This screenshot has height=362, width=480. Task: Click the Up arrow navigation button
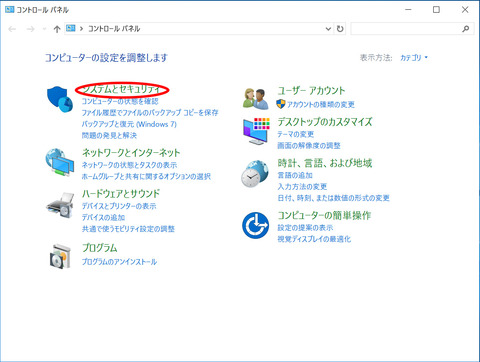57,29
